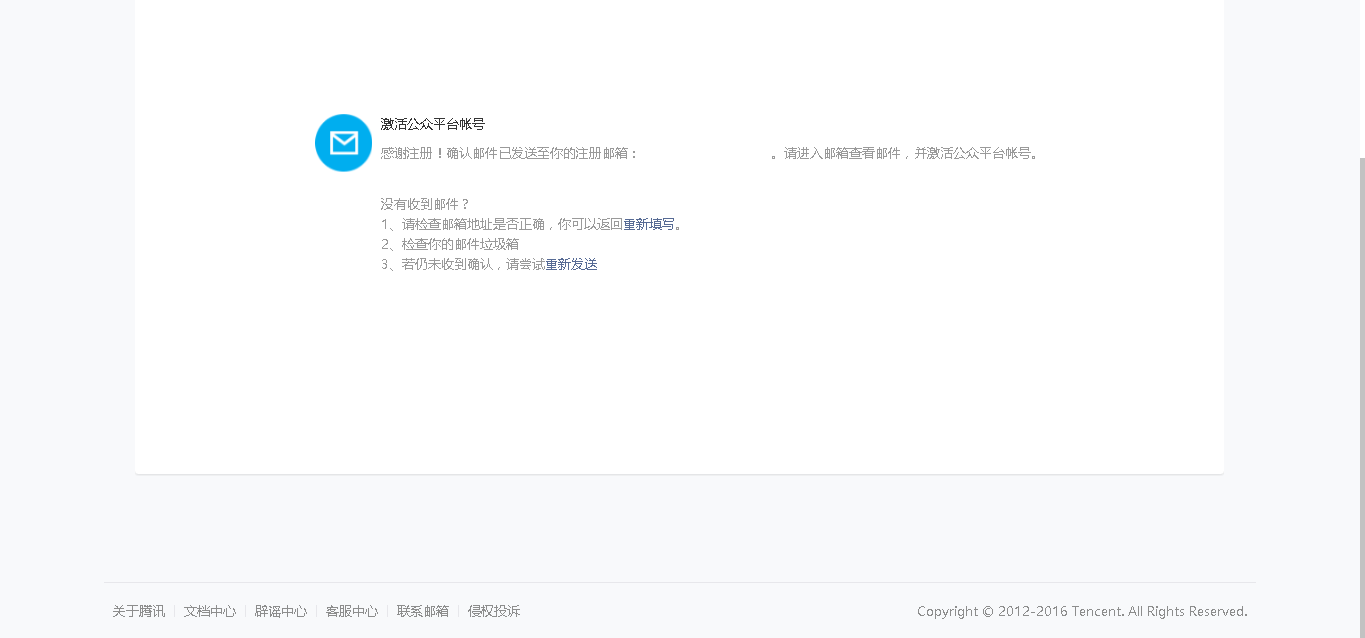Image resolution: width=1365 pixels, height=638 pixels.
Task: Open the 侵权投诉 complaint link
Action: 494,611
